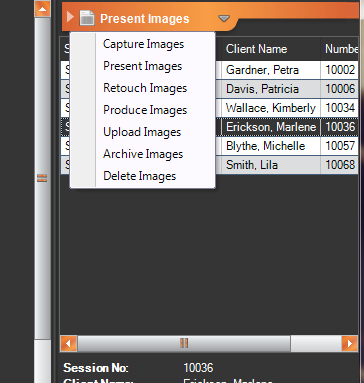Click the horizontal scrollbar right arrow
Viewport: 364px width, 383px height.
(x=350, y=343)
